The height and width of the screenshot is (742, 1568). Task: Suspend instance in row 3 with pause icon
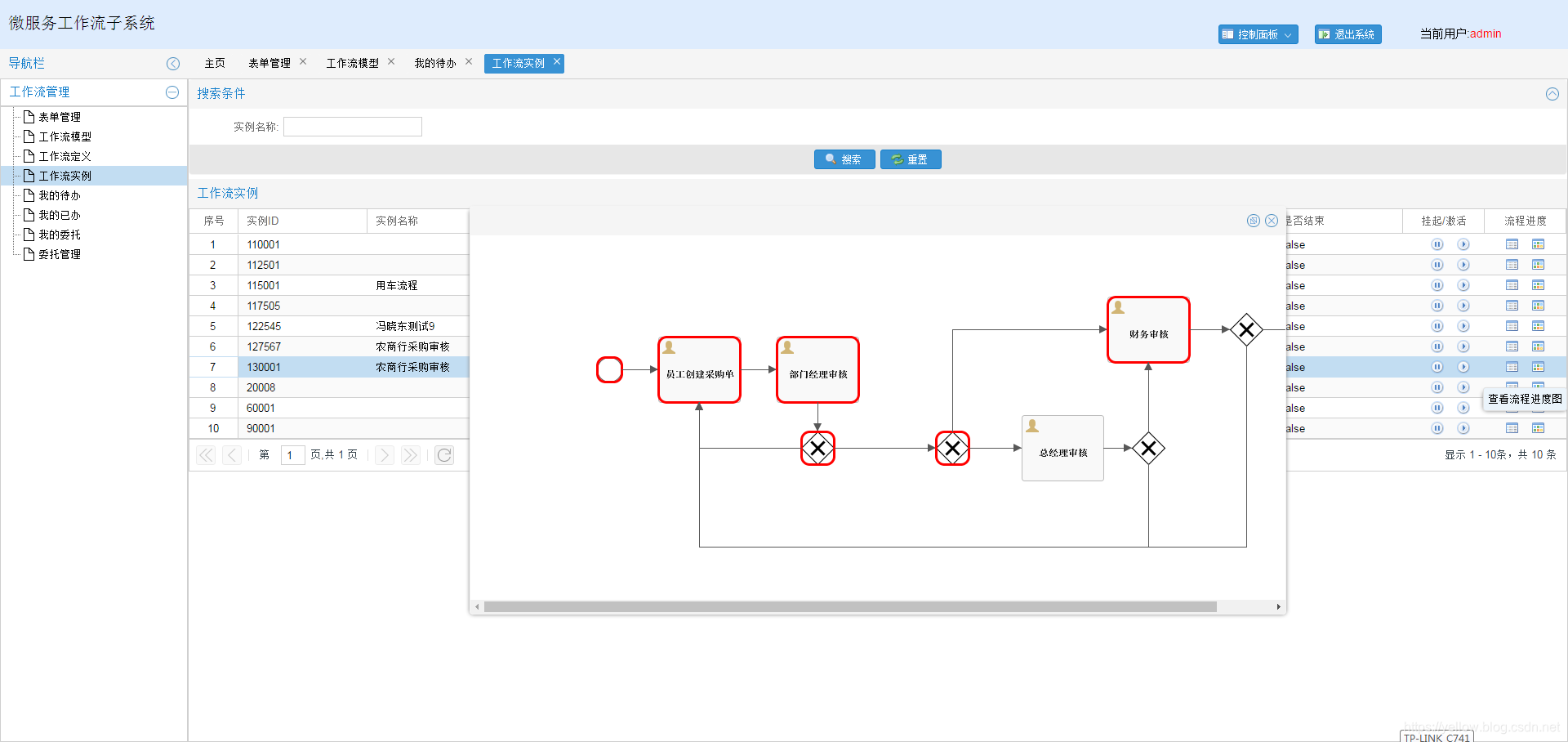point(1437,285)
